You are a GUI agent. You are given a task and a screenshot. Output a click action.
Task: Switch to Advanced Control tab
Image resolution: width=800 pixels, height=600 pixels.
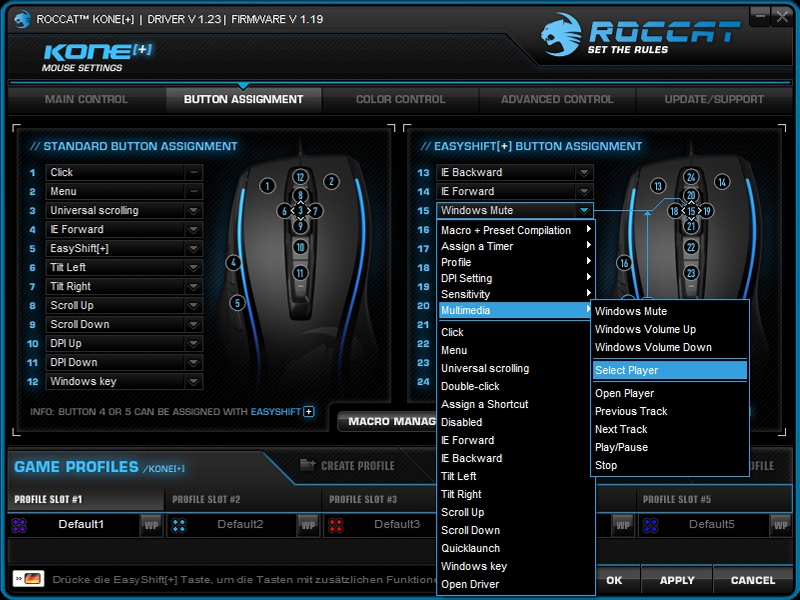click(557, 99)
